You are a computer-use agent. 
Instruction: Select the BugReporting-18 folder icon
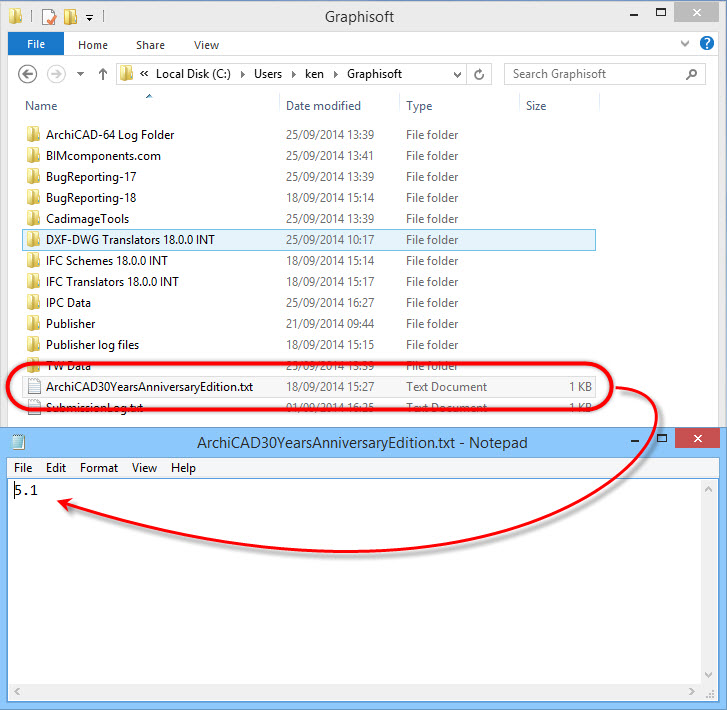(x=33, y=198)
